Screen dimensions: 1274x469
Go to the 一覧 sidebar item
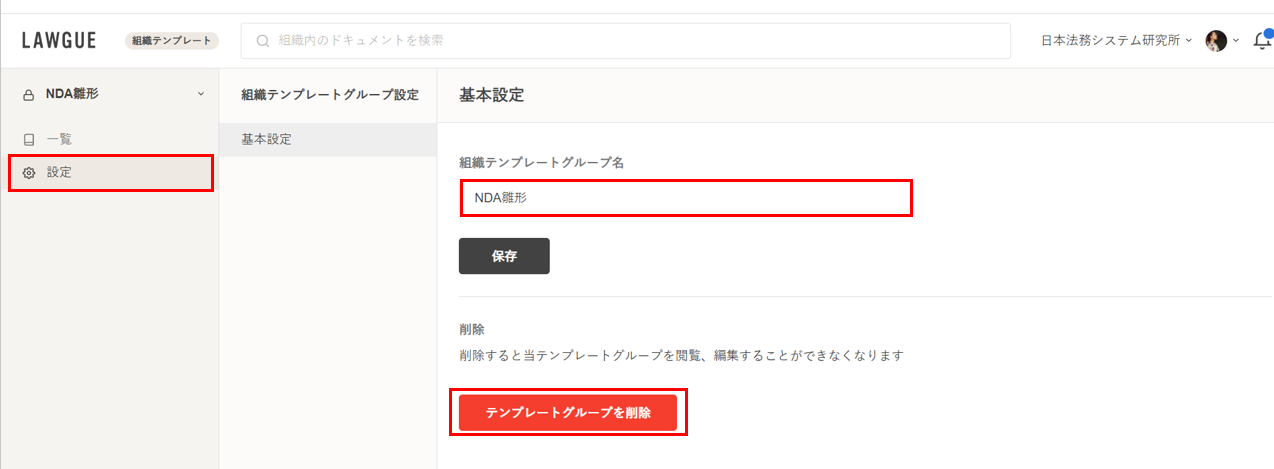pyautogui.click(x=59, y=139)
